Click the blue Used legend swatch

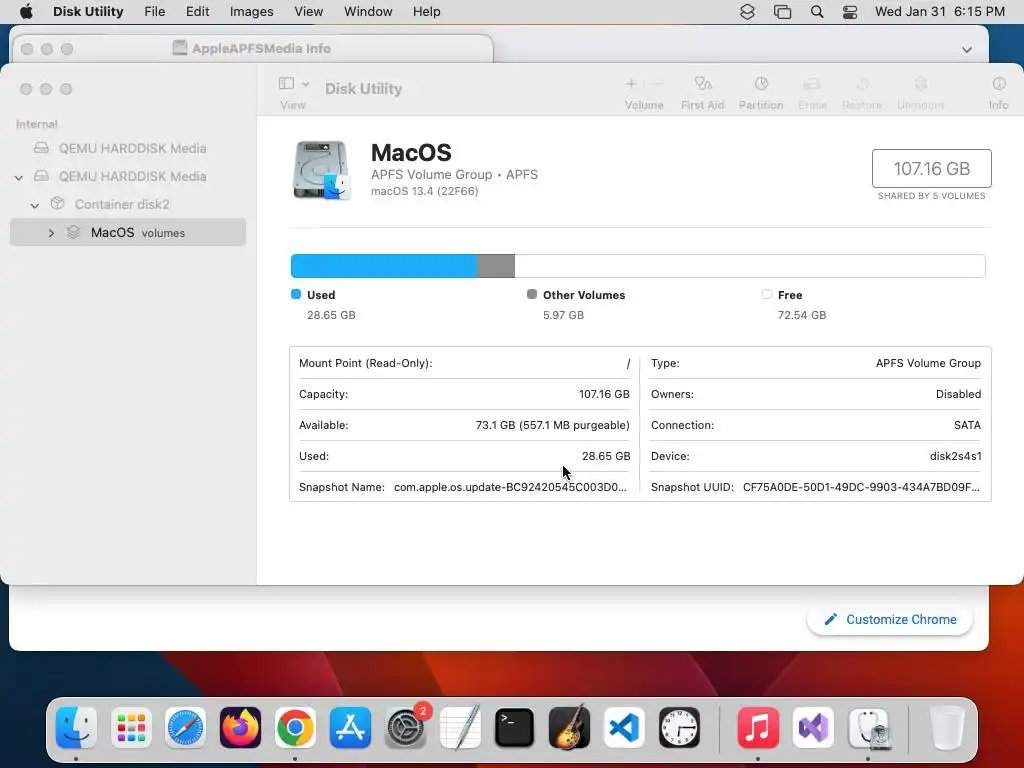point(296,295)
